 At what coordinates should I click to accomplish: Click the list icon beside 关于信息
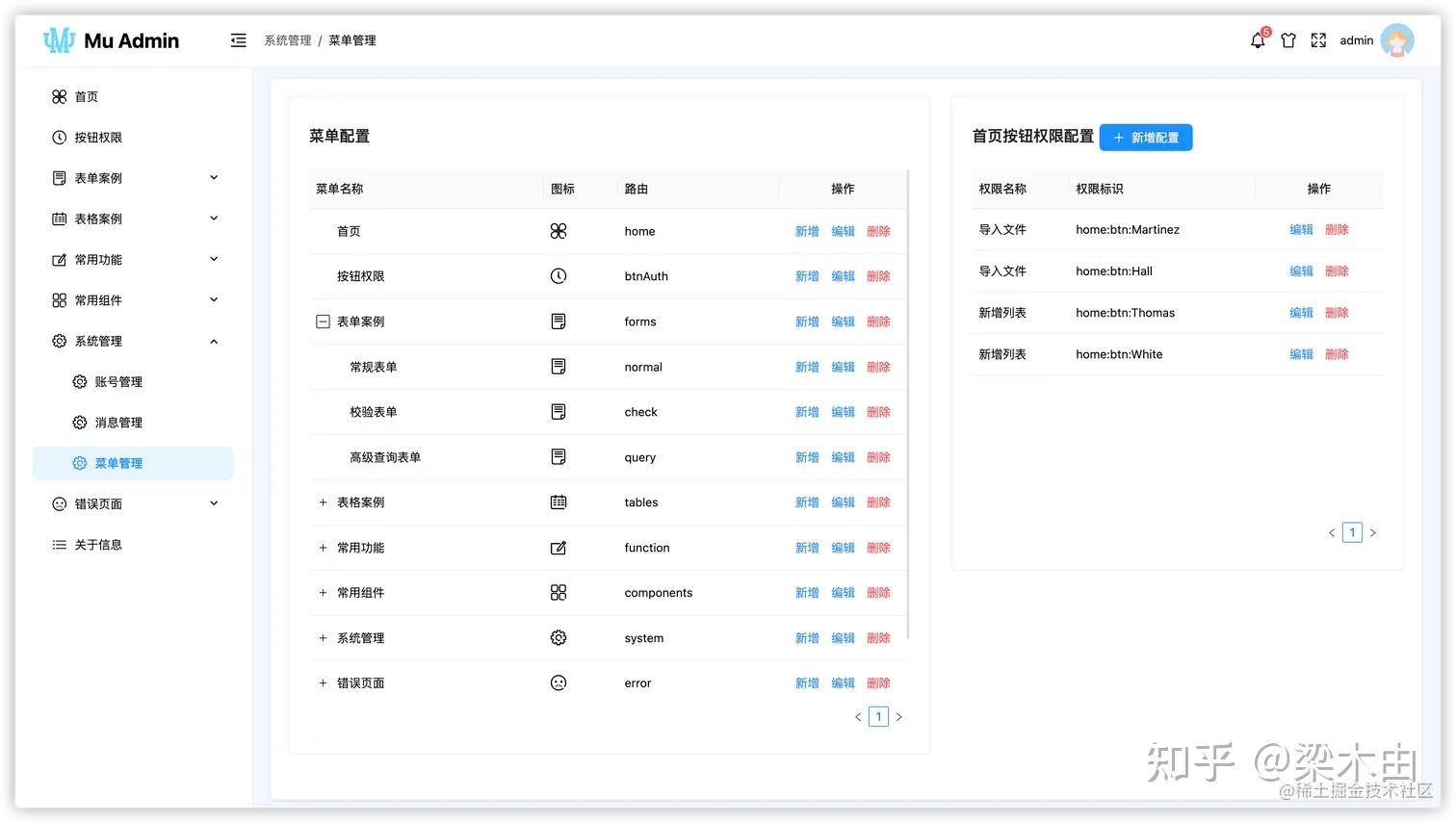click(x=58, y=544)
